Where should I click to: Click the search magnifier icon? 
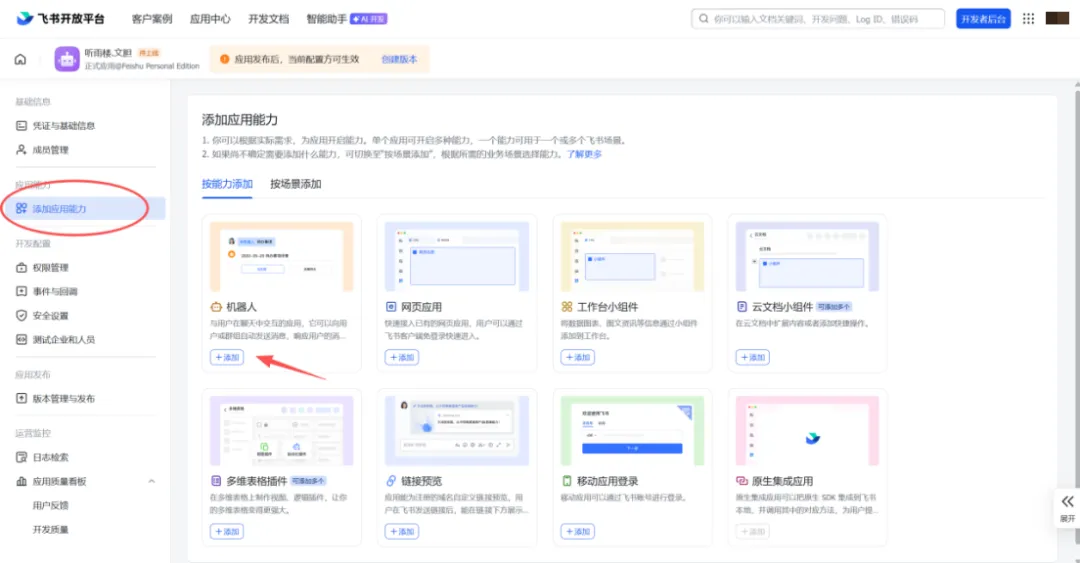point(703,19)
